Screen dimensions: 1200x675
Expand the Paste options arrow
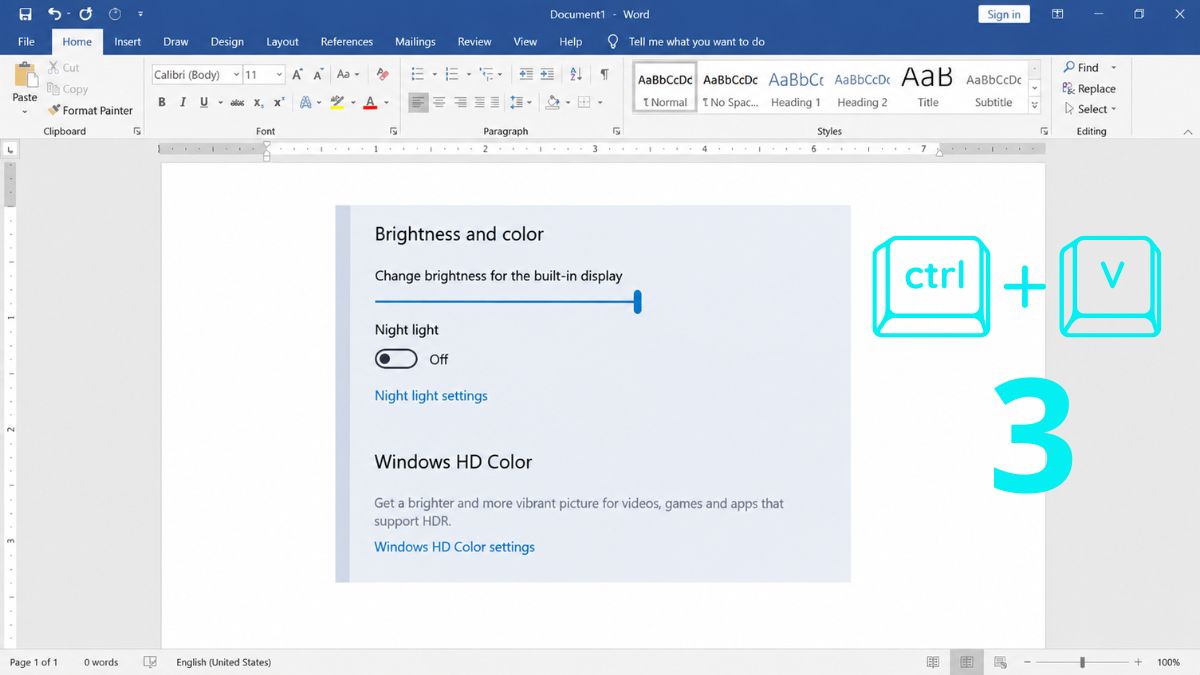[24, 111]
